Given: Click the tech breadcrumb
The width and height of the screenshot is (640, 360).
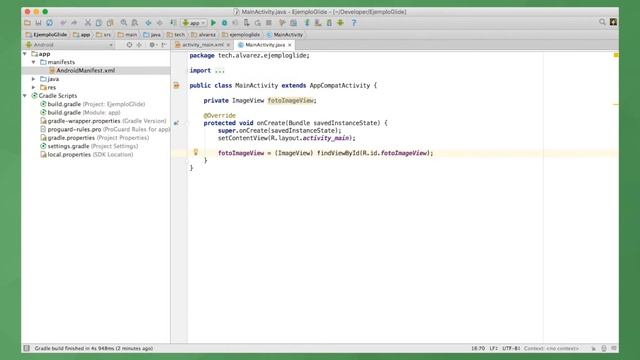Looking at the screenshot, I should coord(176,35).
